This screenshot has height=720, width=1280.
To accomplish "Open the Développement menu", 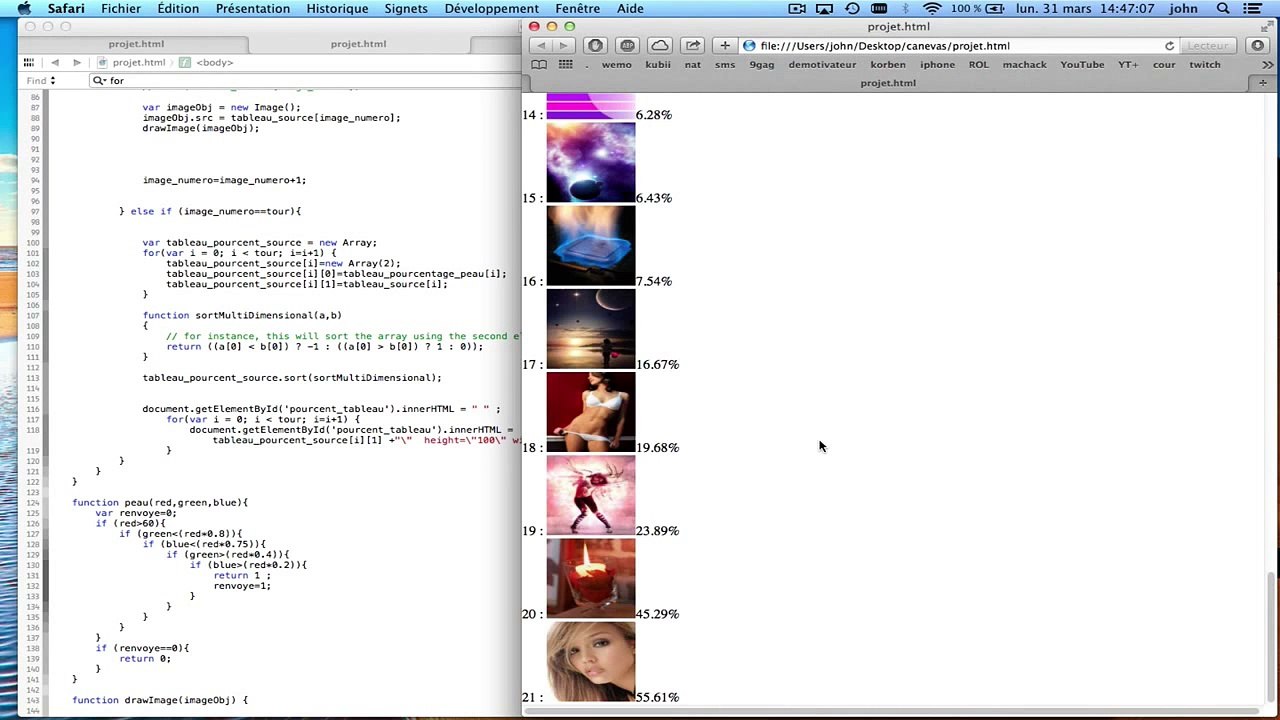I will 492,9.
